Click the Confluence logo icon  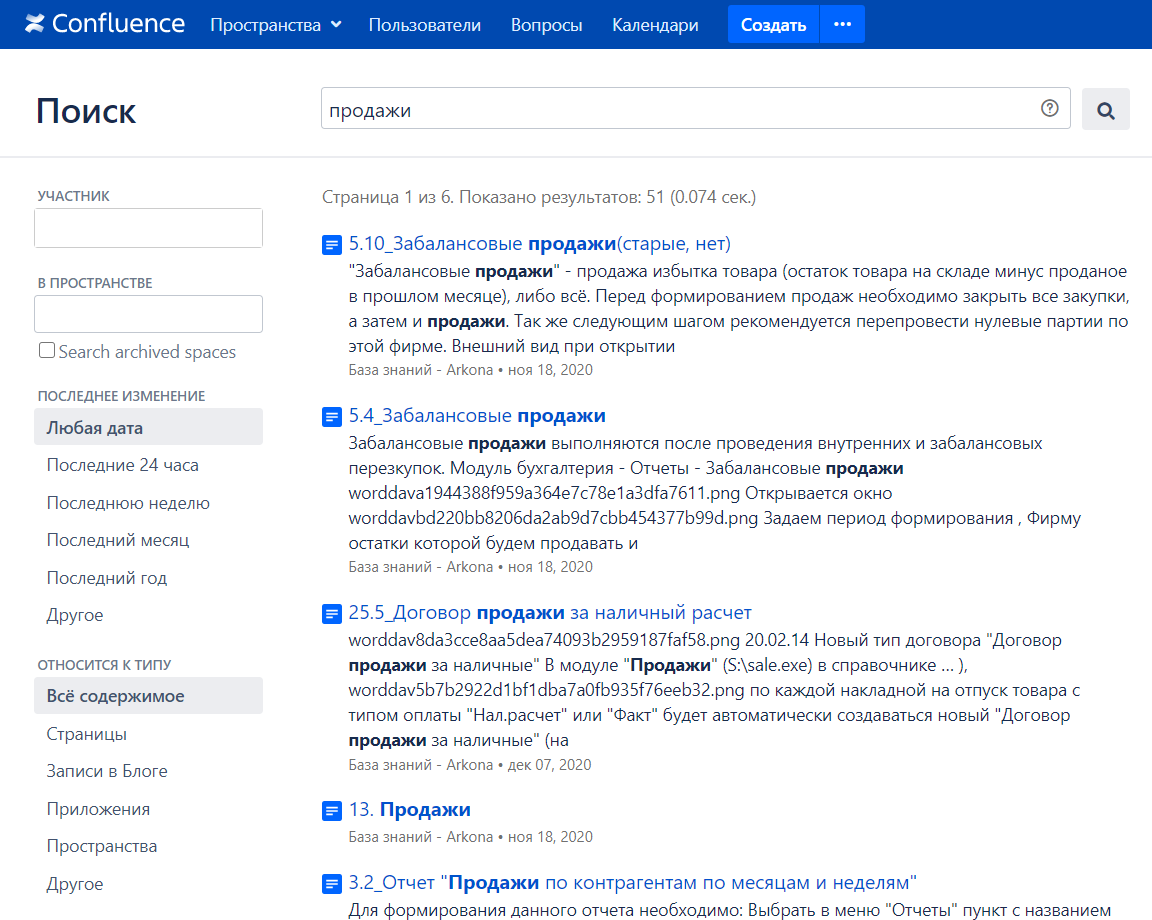34,24
